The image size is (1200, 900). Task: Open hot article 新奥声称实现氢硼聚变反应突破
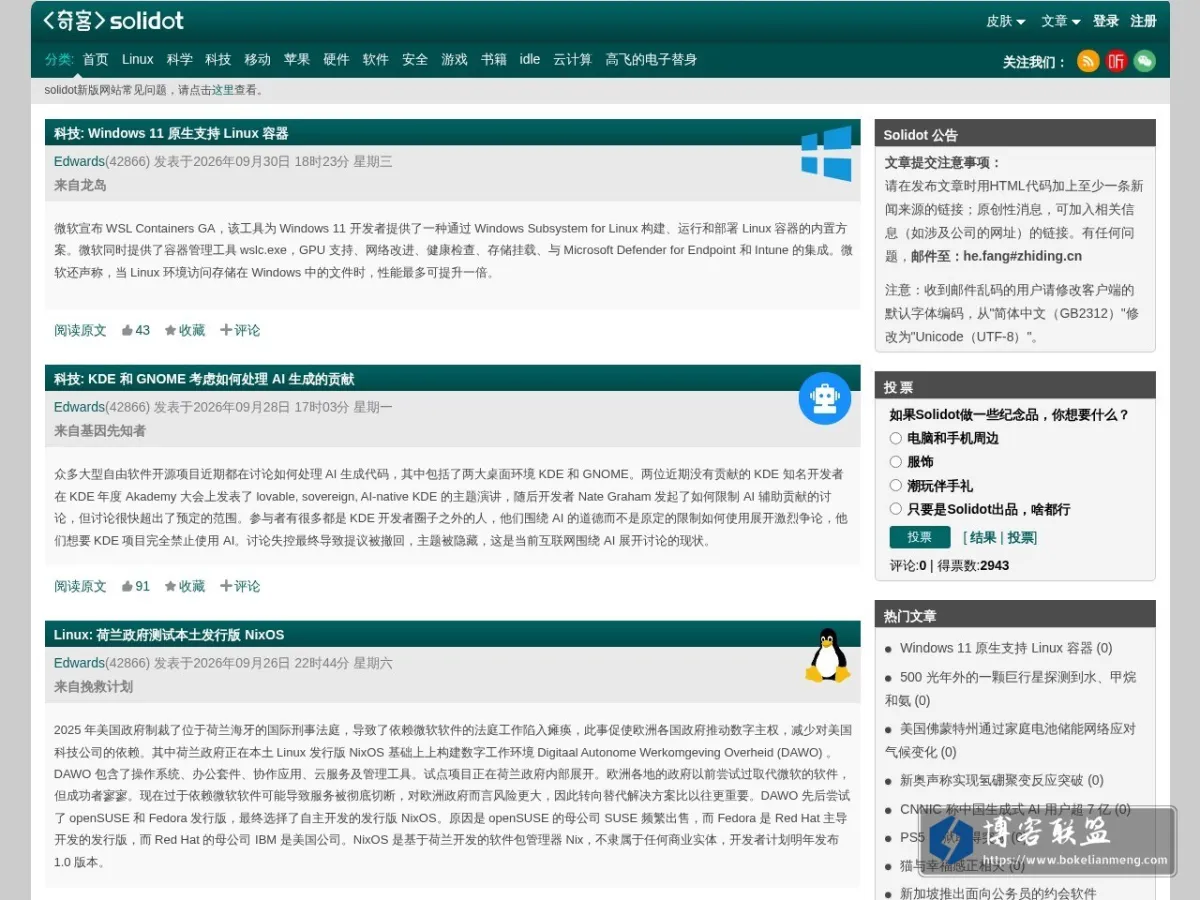click(x=991, y=780)
